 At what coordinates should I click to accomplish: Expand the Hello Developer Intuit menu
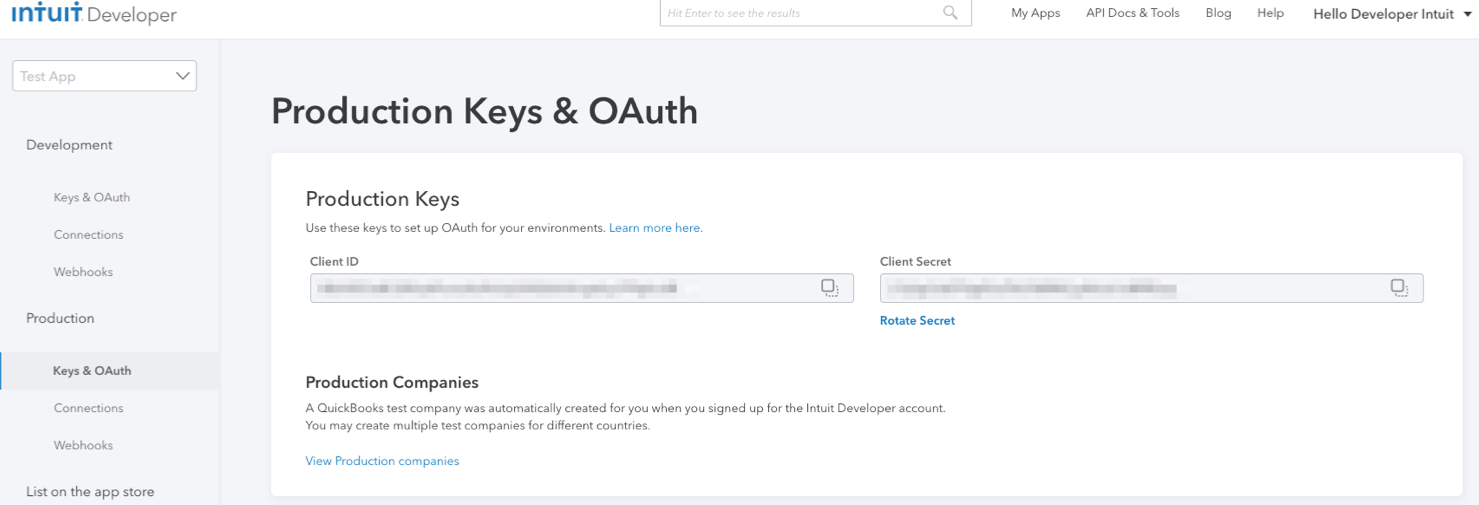1391,14
